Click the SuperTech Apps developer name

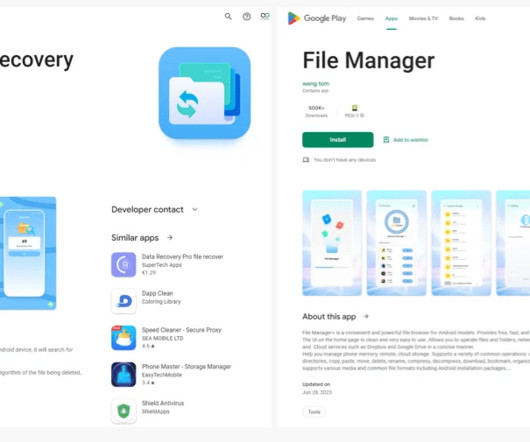(162, 265)
